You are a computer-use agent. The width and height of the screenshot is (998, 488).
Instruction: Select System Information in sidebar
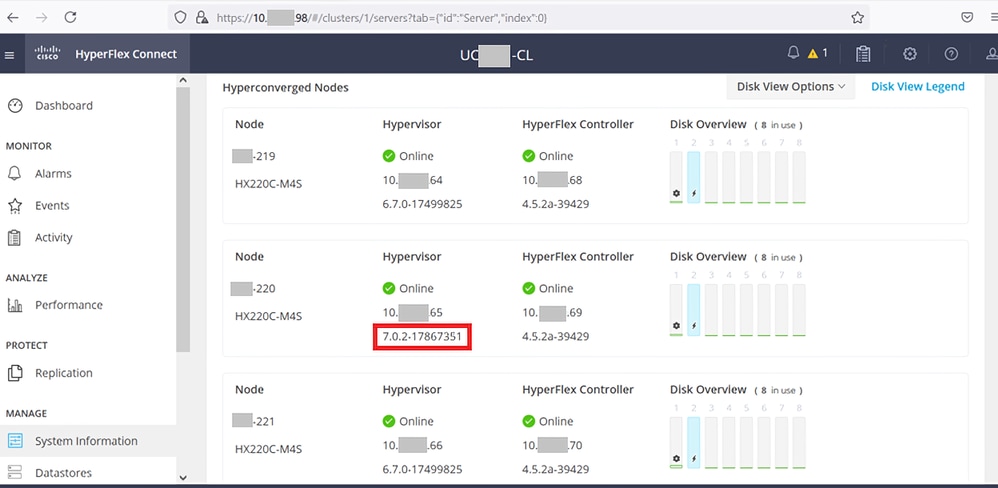tap(86, 441)
